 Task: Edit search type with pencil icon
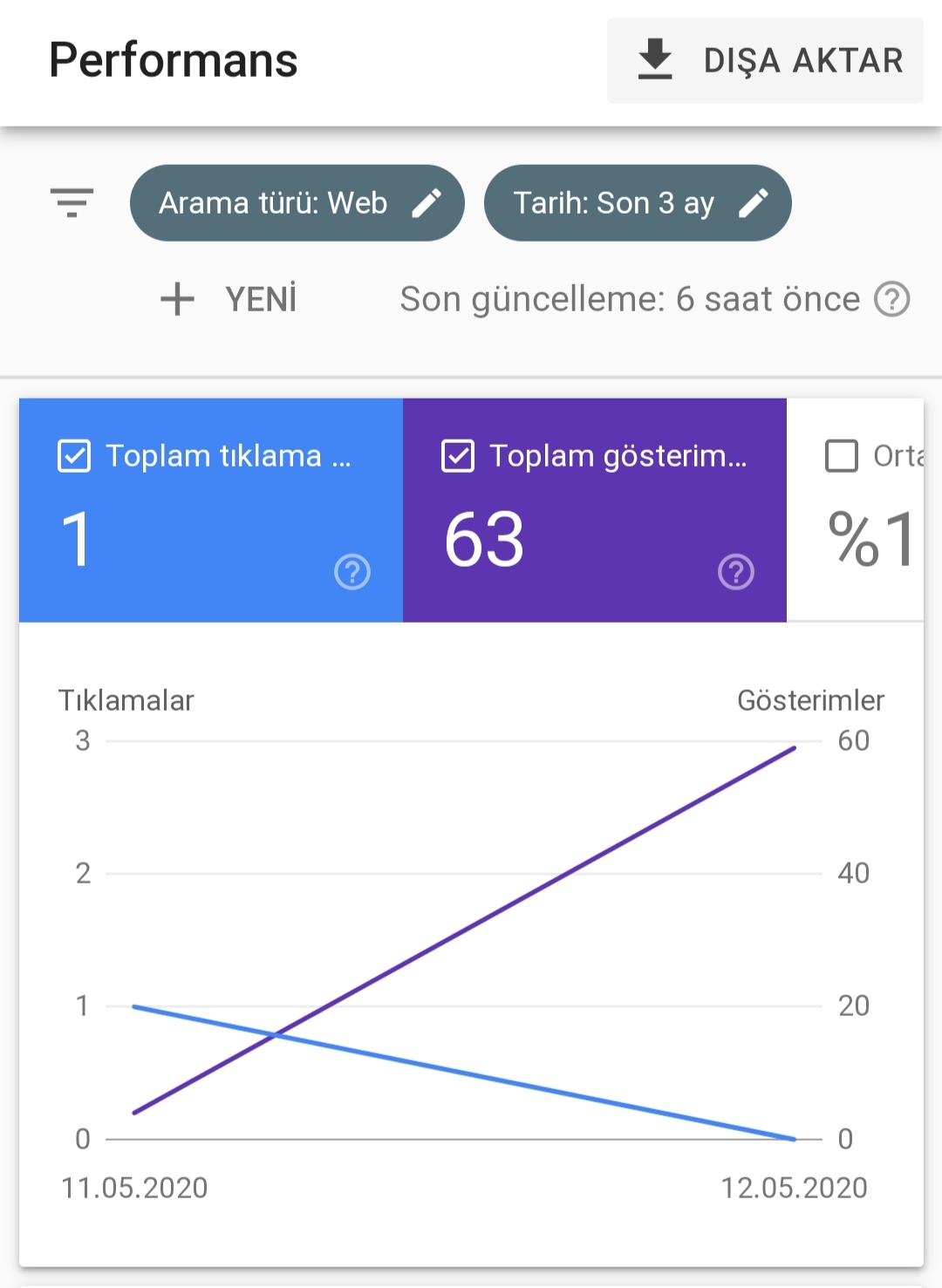click(427, 202)
